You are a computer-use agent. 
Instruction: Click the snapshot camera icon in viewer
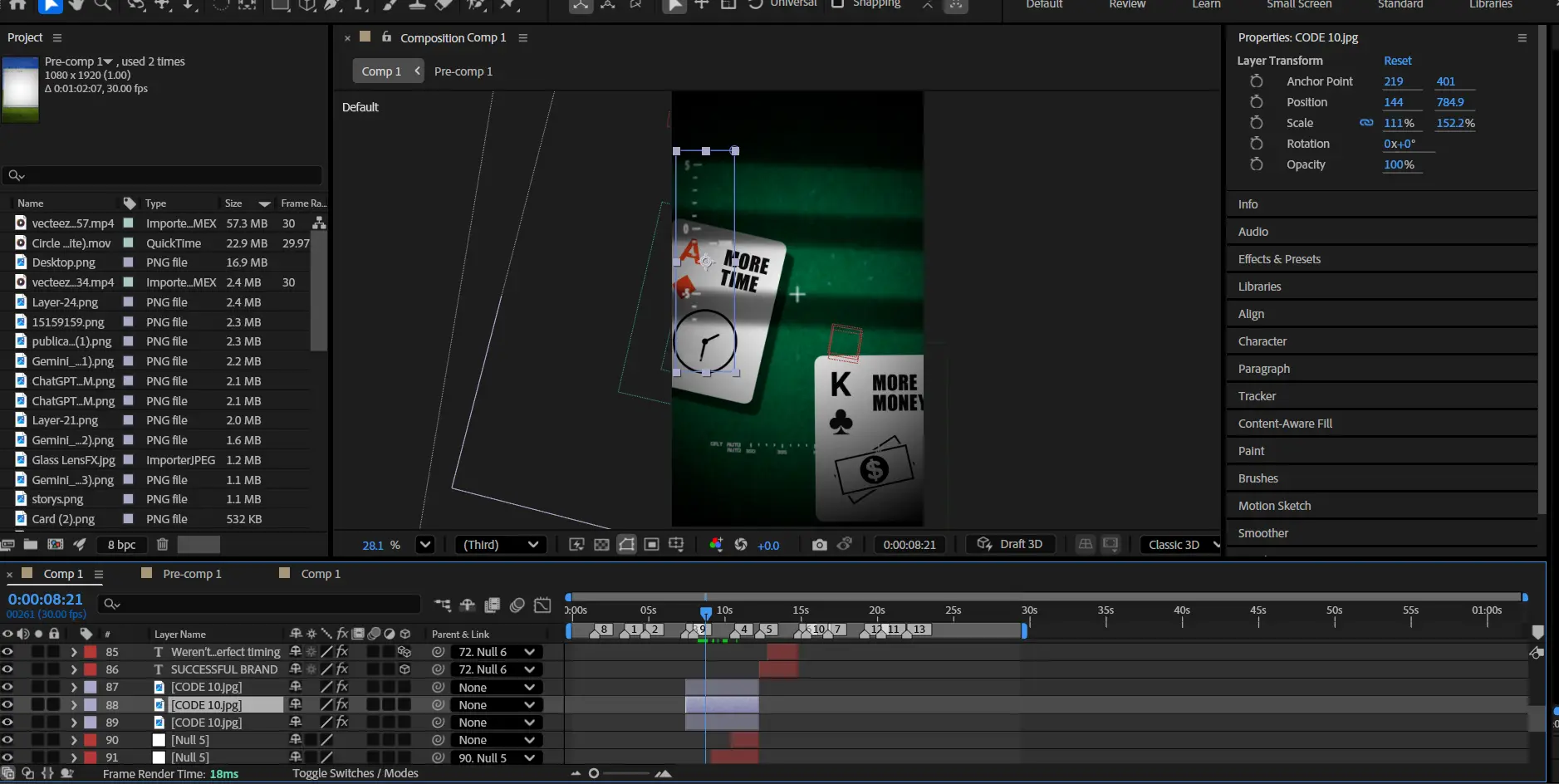pyautogui.click(x=819, y=545)
